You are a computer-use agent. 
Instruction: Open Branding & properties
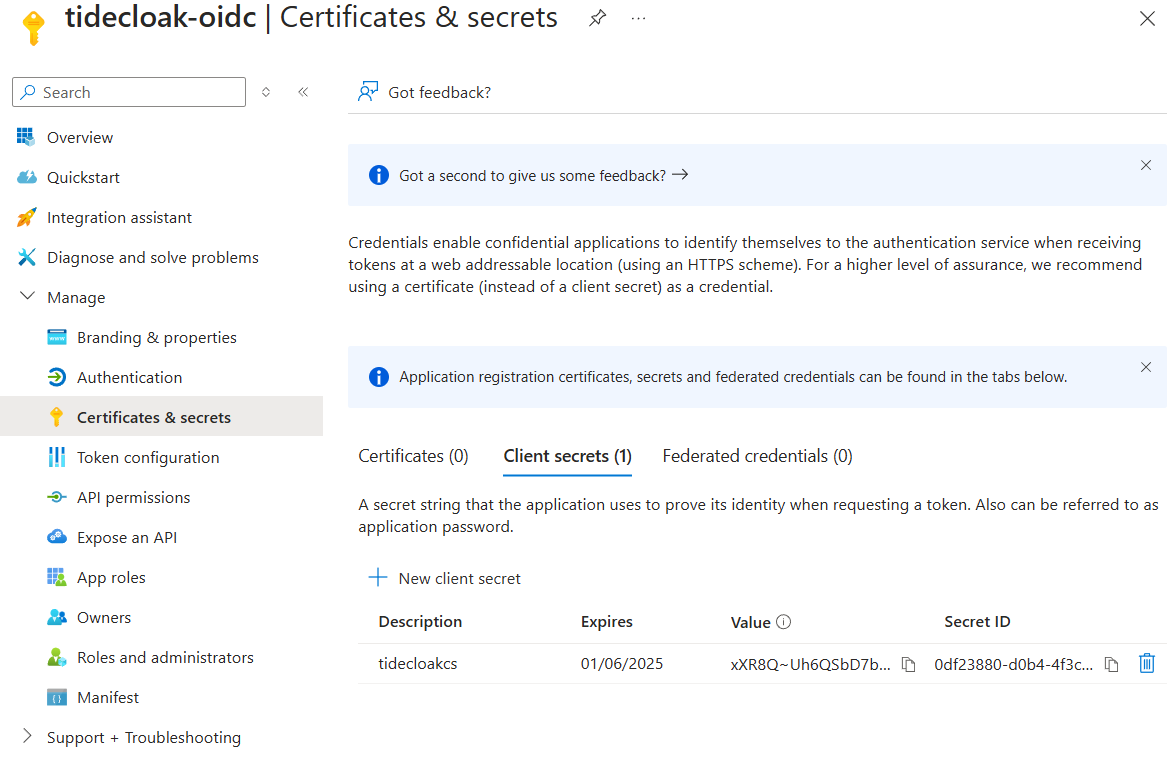point(157,338)
